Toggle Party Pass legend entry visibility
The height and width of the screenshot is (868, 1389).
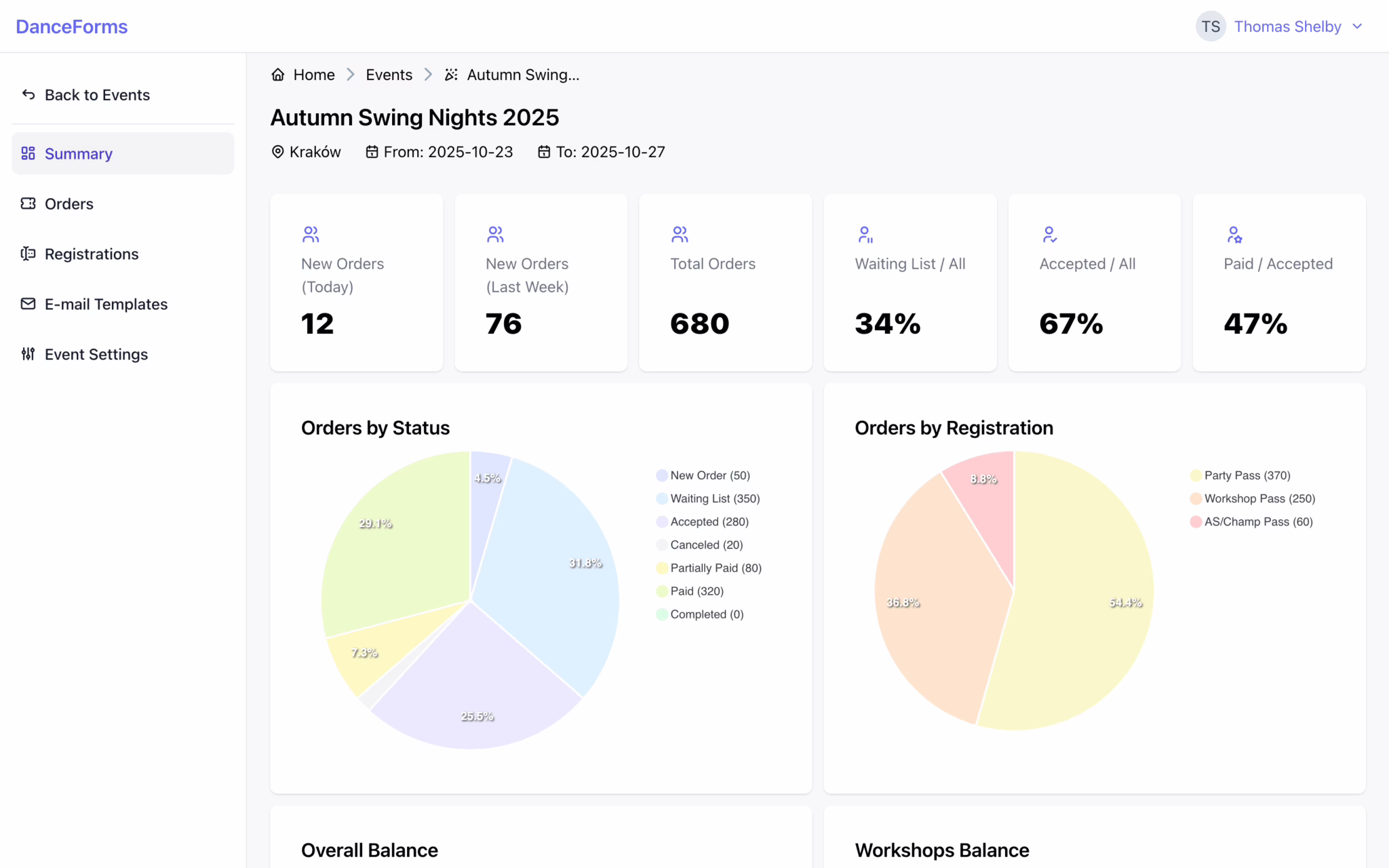pos(1247,475)
